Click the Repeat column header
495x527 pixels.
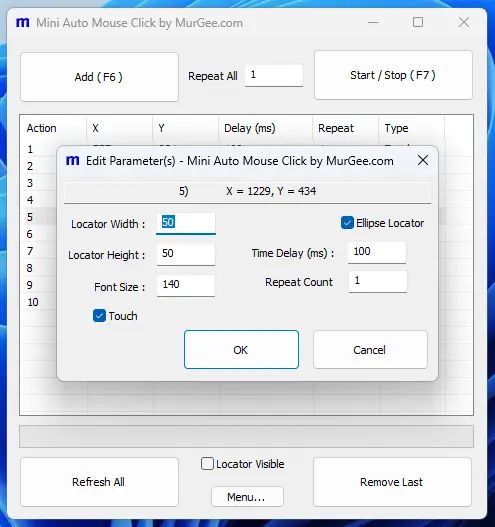pos(346,128)
